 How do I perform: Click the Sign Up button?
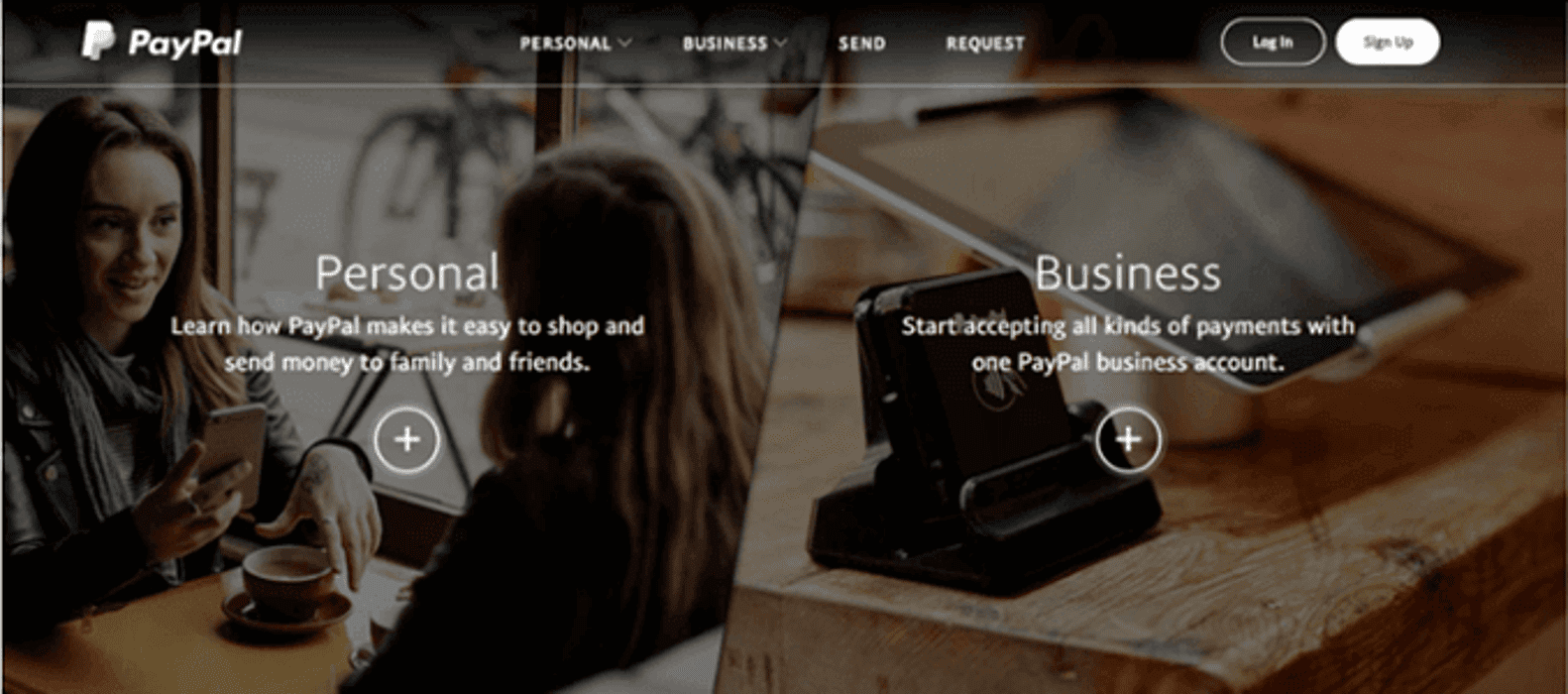click(x=1388, y=42)
